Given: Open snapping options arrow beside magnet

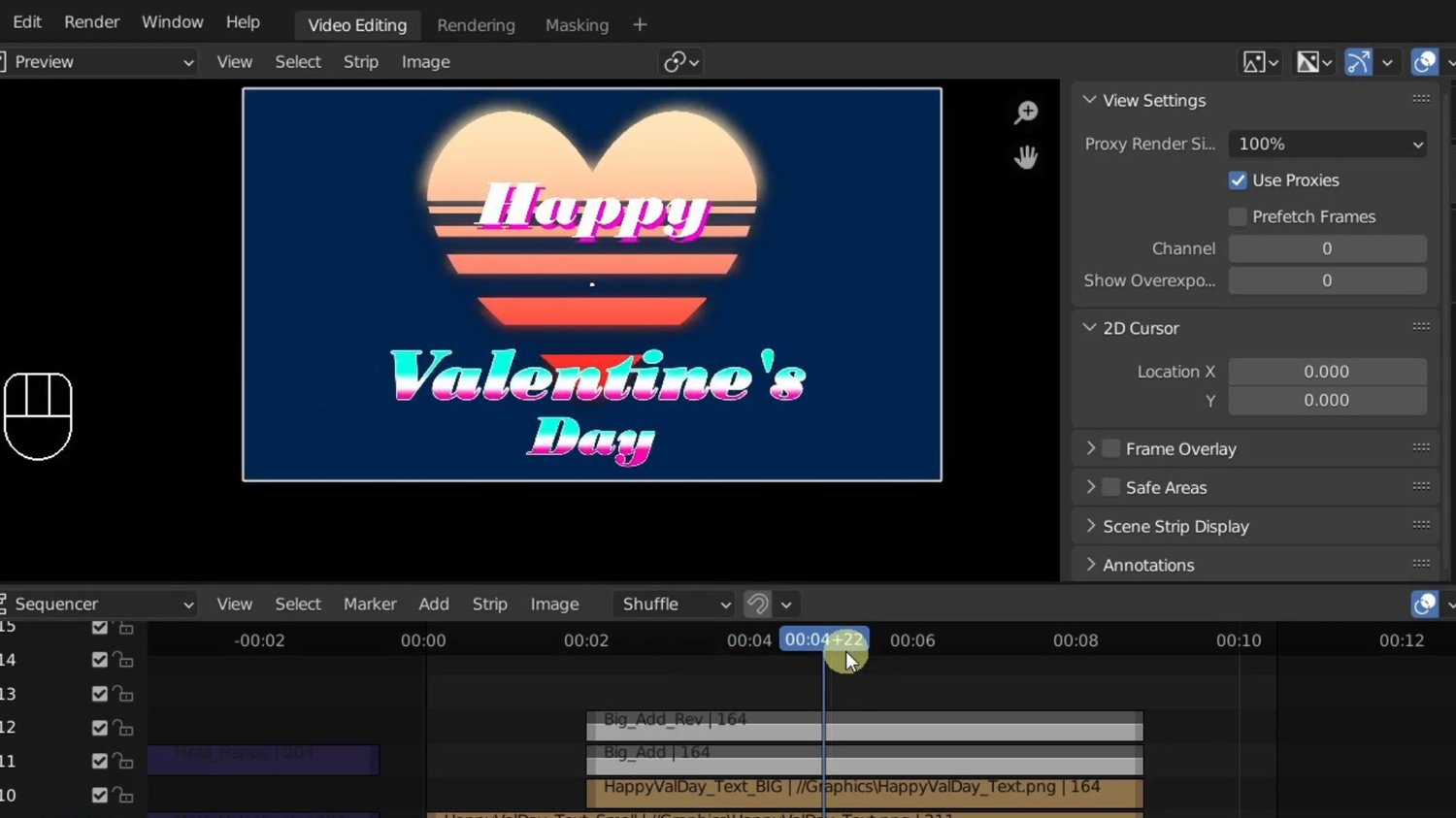Looking at the screenshot, I should coord(786,604).
